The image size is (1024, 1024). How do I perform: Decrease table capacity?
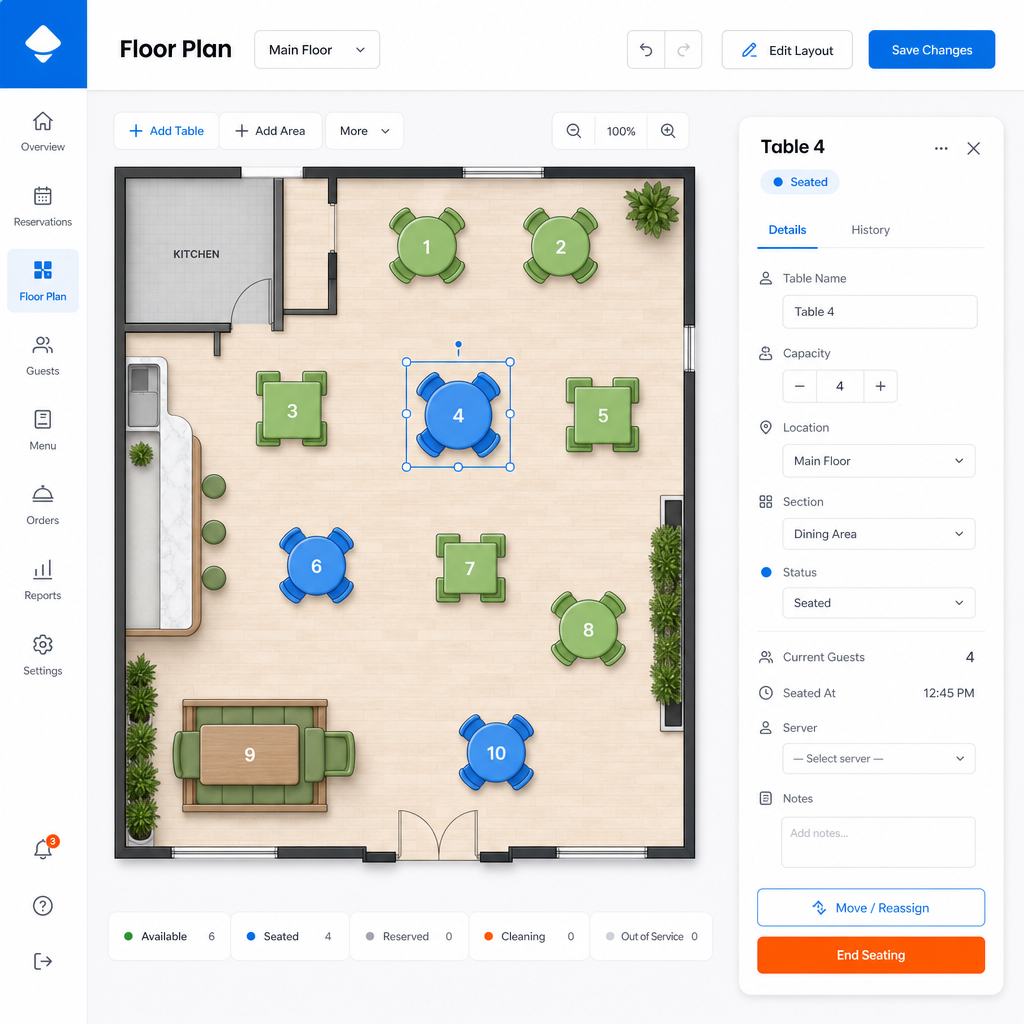(x=799, y=386)
